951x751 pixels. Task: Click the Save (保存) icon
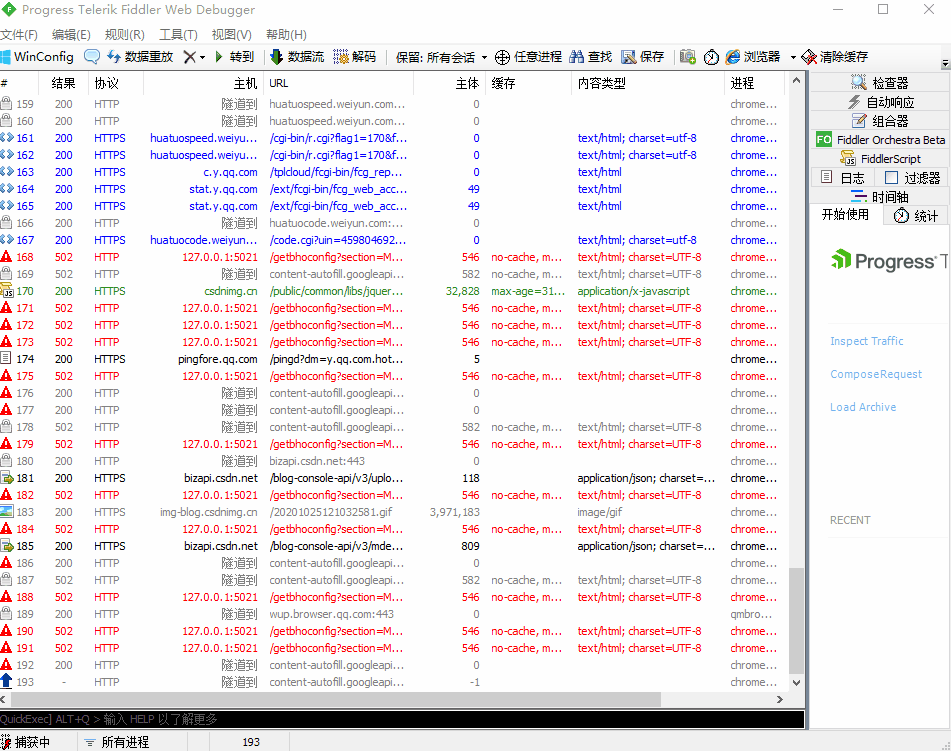[x=629, y=57]
